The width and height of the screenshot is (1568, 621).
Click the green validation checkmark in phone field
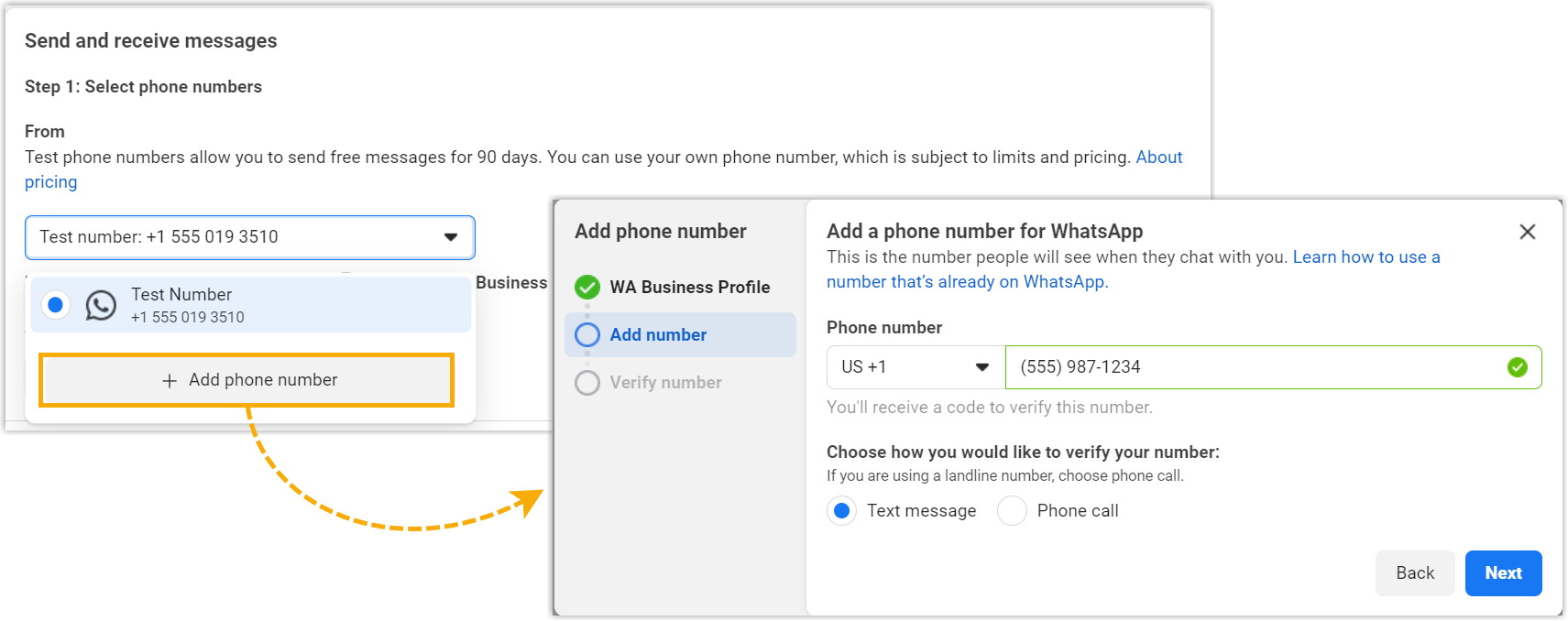pyautogui.click(x=1518, y=367)
